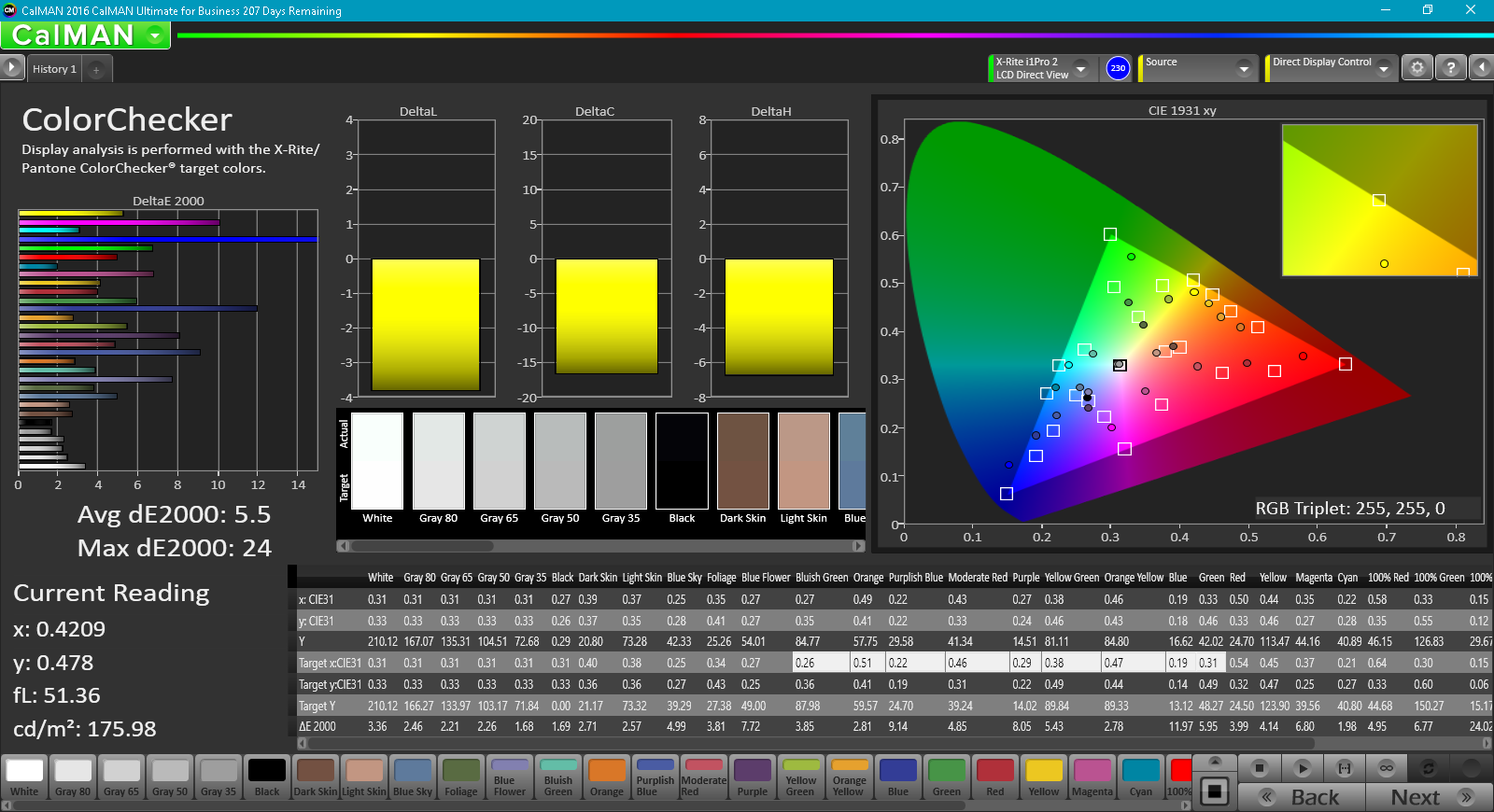Screen dimensions: 1494x812
Task: Toggle continuous read infinity icon
Action: click(1387, 768)
